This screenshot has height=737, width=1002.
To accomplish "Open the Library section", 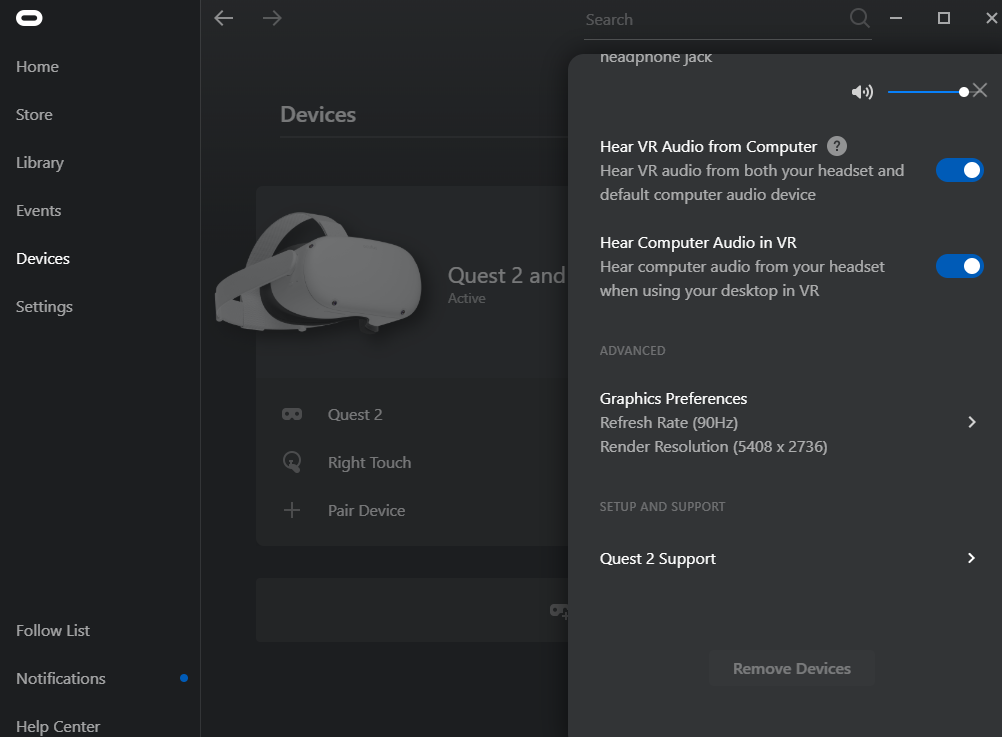I will (x=40, y=162).
